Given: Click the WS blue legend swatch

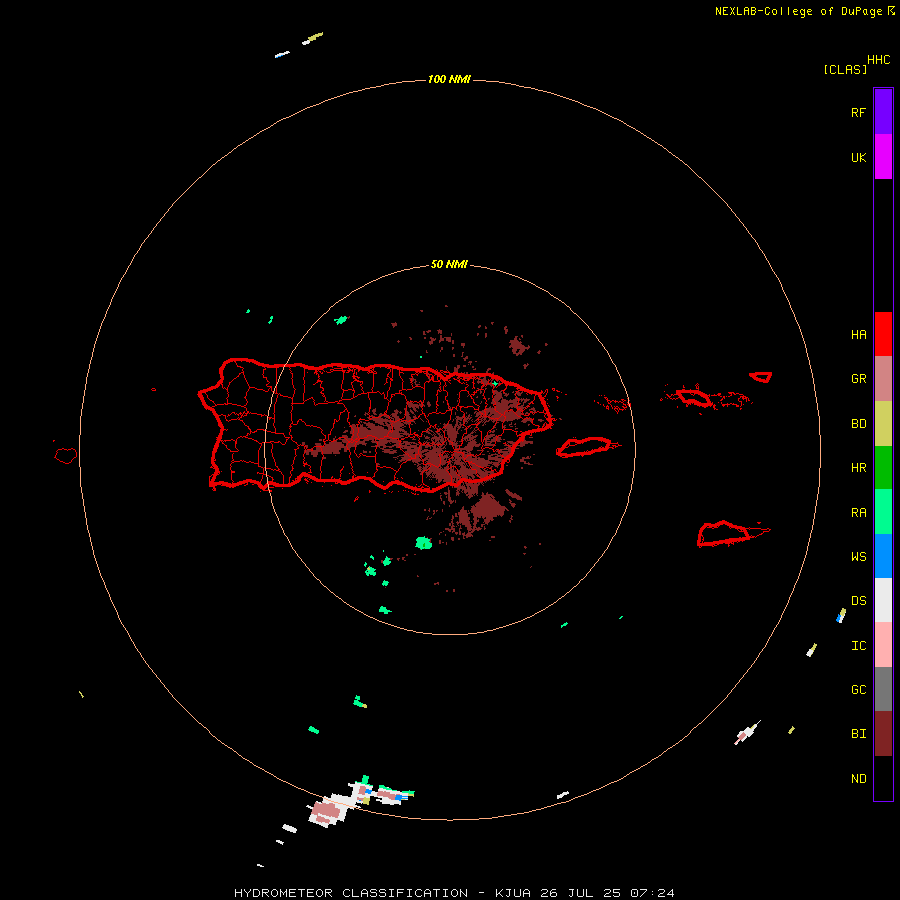Looking at the screenshot, I should click(x=883, y=556).
